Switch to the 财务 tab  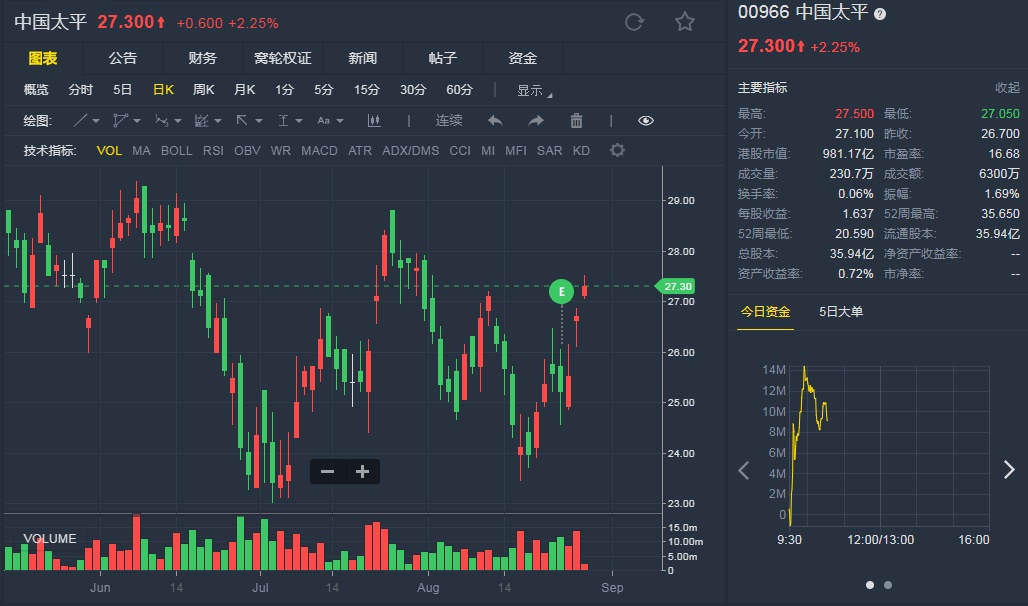tap(202, 58)
